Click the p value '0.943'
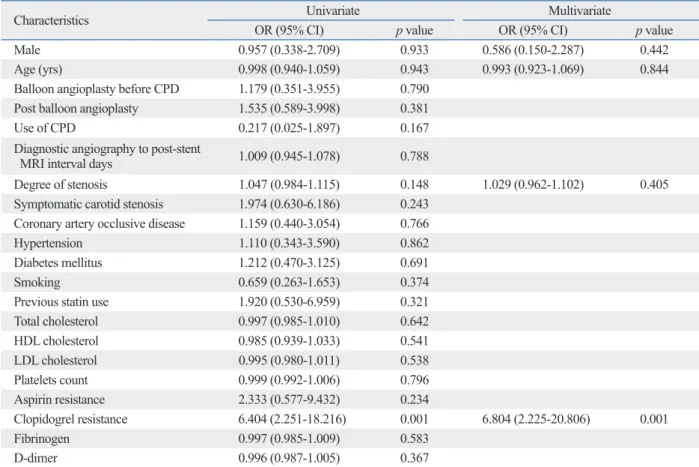This screenshot has width=699, height=467. click(414, 70)
